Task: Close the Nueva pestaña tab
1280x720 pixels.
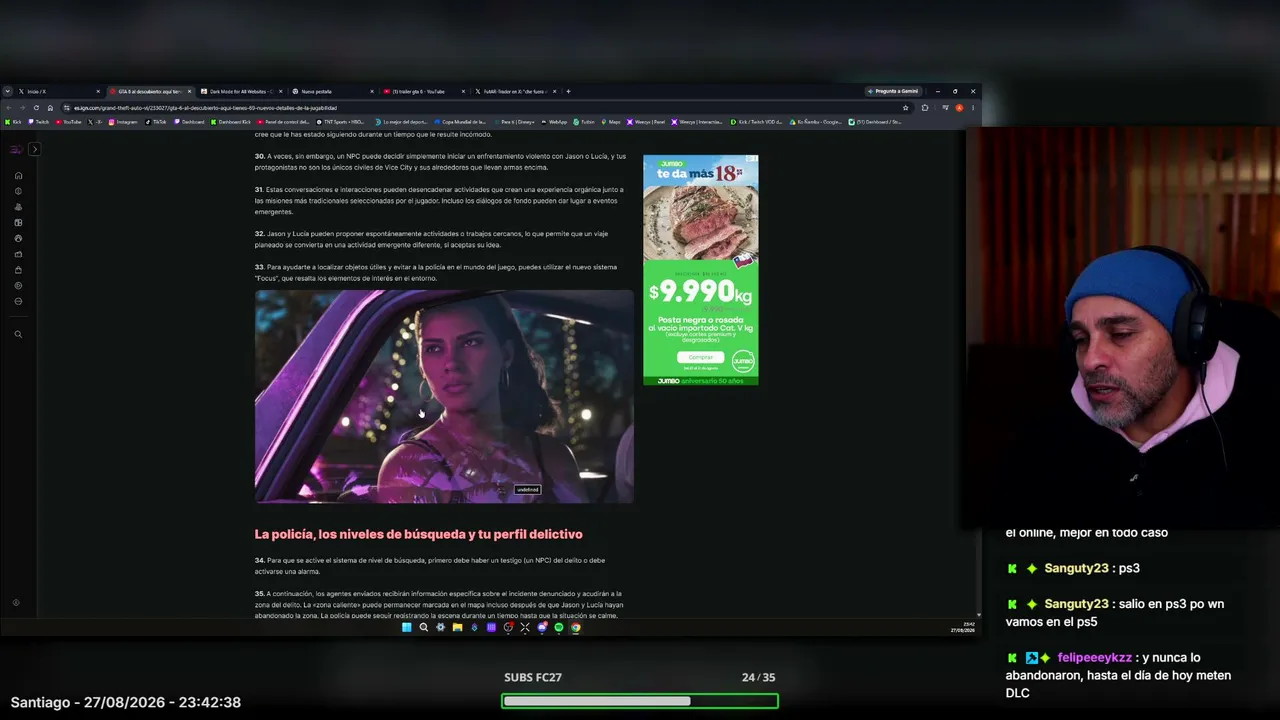Action: (372, 91)
